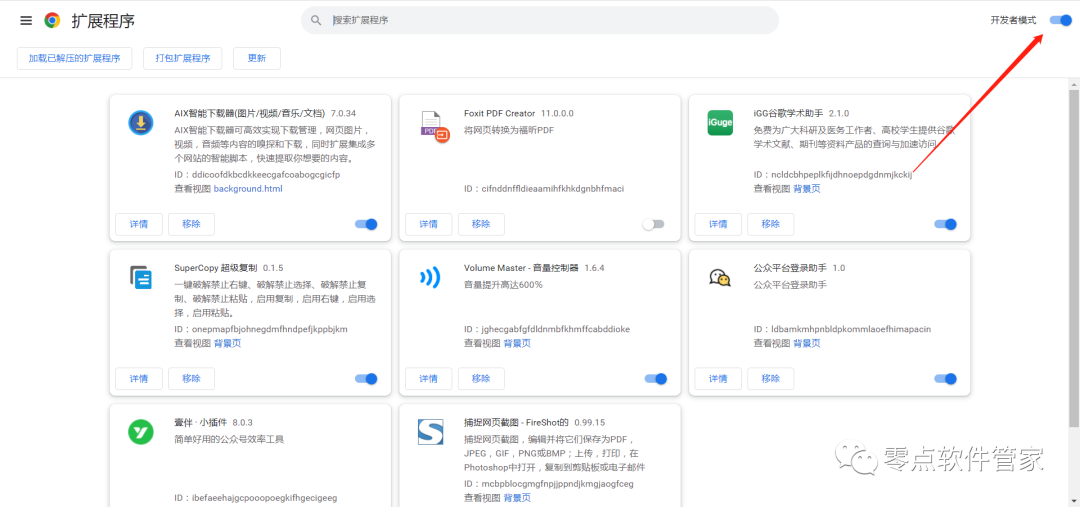Viewport: 1080px width, 507px height.
Task: Click the 公众平台登录助手 WeChat icon
Action: (x=720, y=278)
